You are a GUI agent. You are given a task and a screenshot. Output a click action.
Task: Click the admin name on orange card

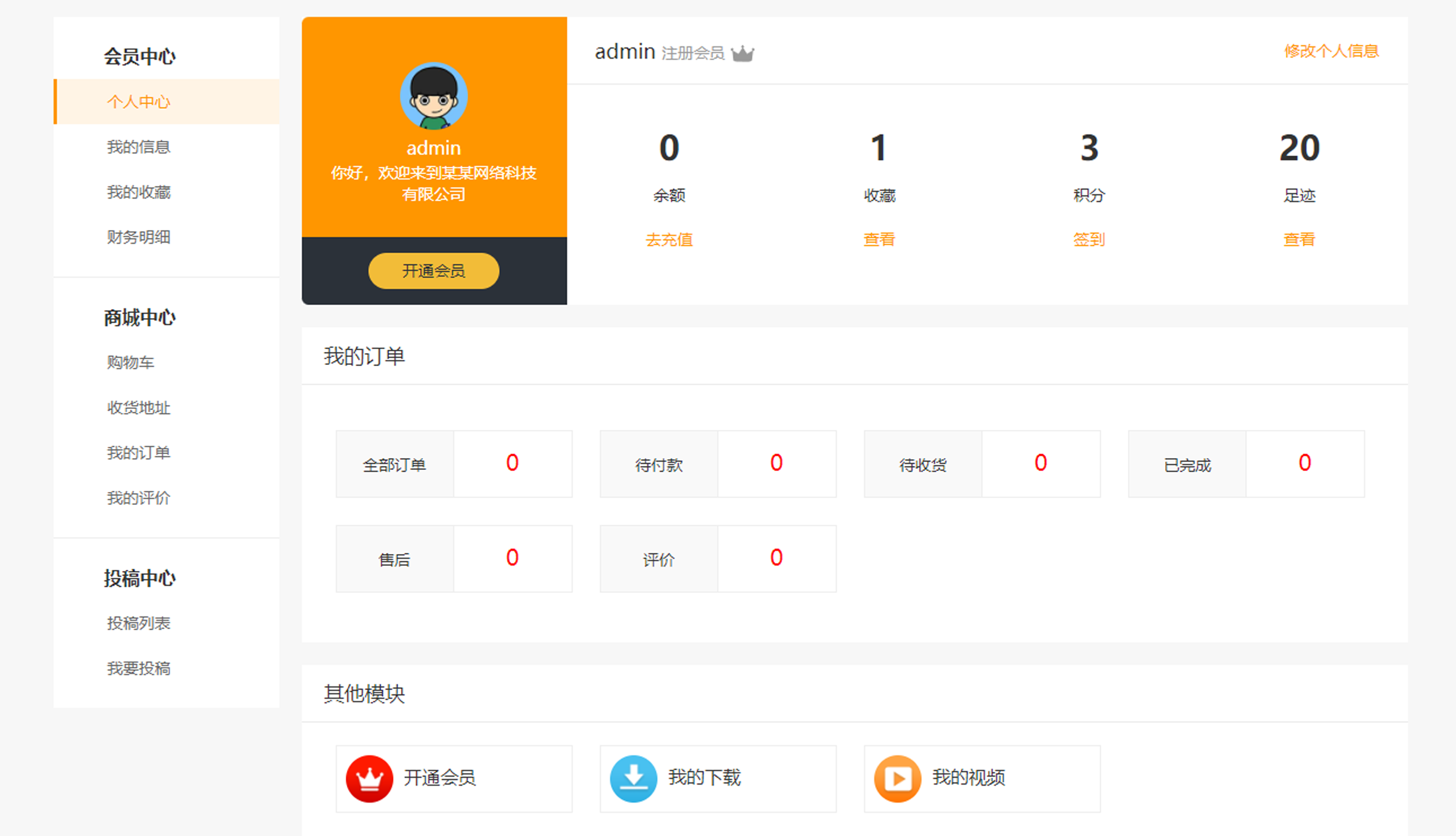click(433, 148)
